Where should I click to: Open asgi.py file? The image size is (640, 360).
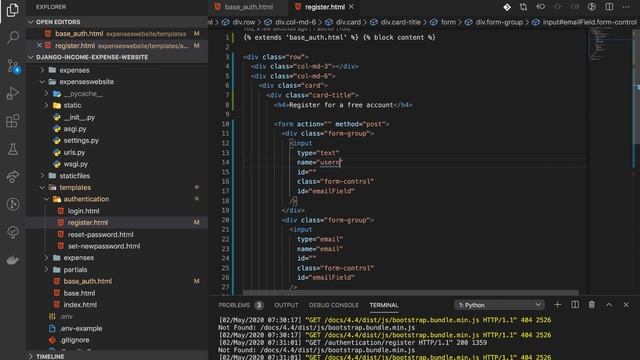pos(75,129)
